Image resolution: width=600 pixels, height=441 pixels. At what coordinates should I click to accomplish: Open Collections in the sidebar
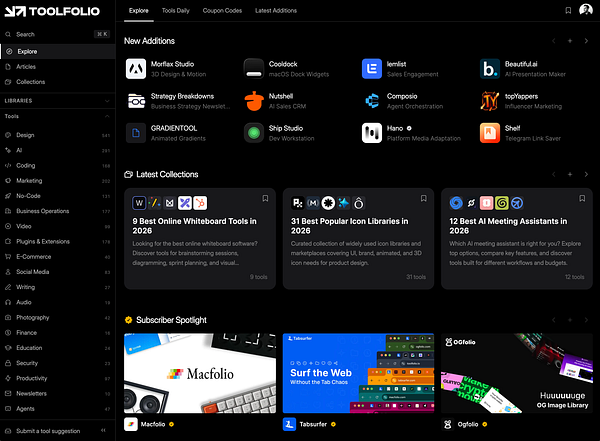pyautogui.click(x=58, y=82)
